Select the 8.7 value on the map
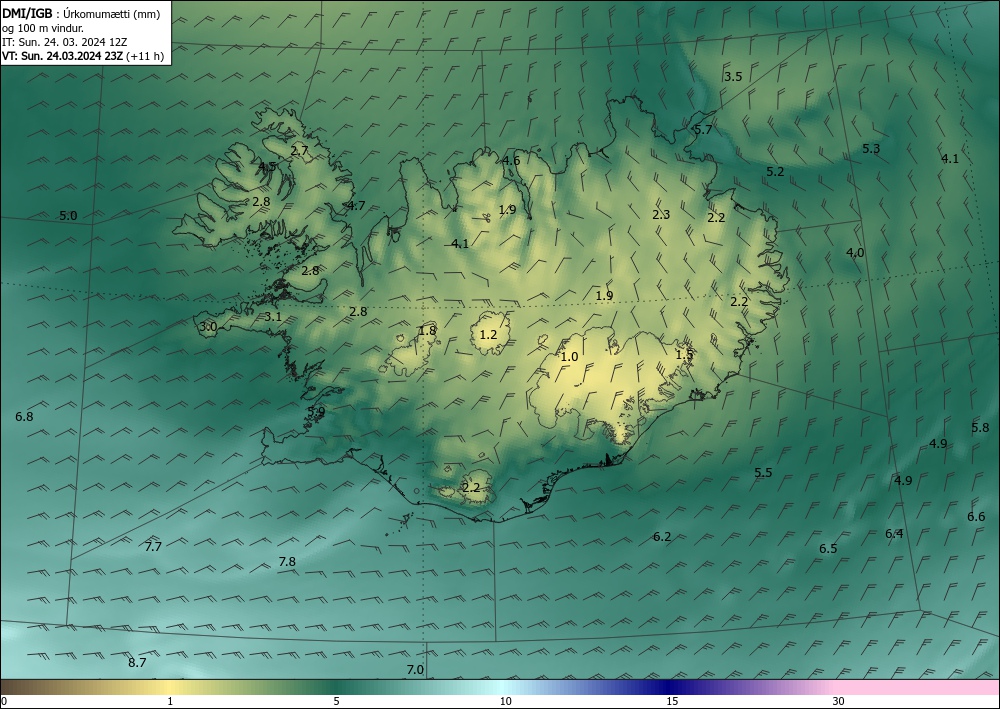Image resolution: width=1000 pixels, height=709 pixels. 137,662
